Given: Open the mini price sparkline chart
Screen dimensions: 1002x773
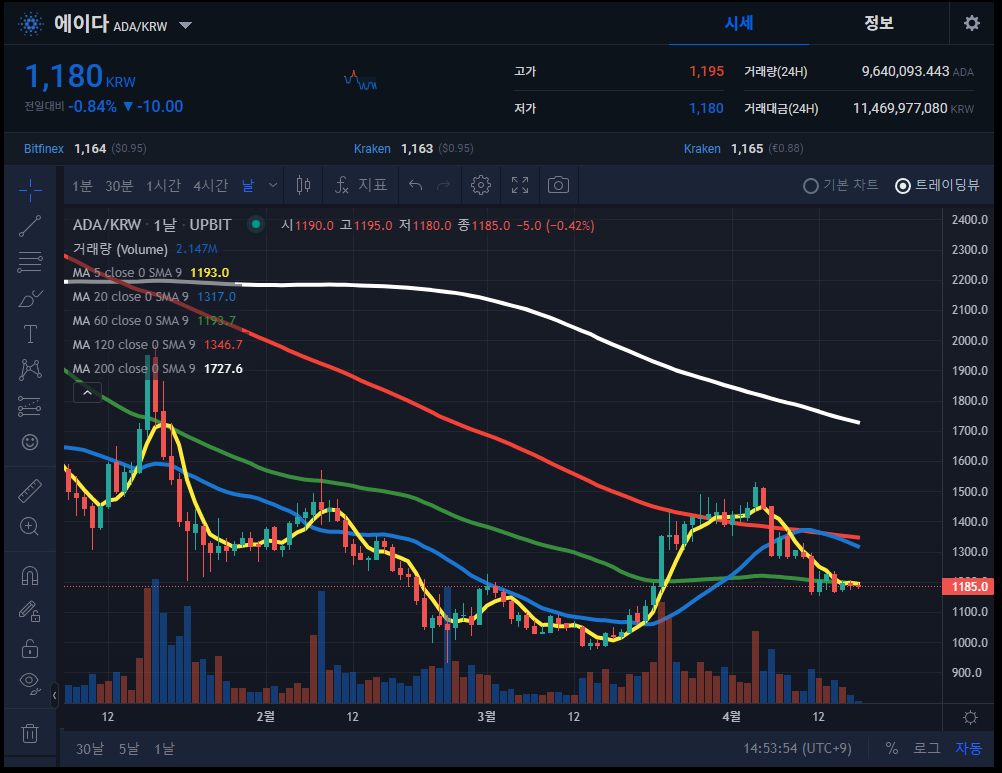Looking at the screenshot, I should pyautogui.click(x=360, y=80).
